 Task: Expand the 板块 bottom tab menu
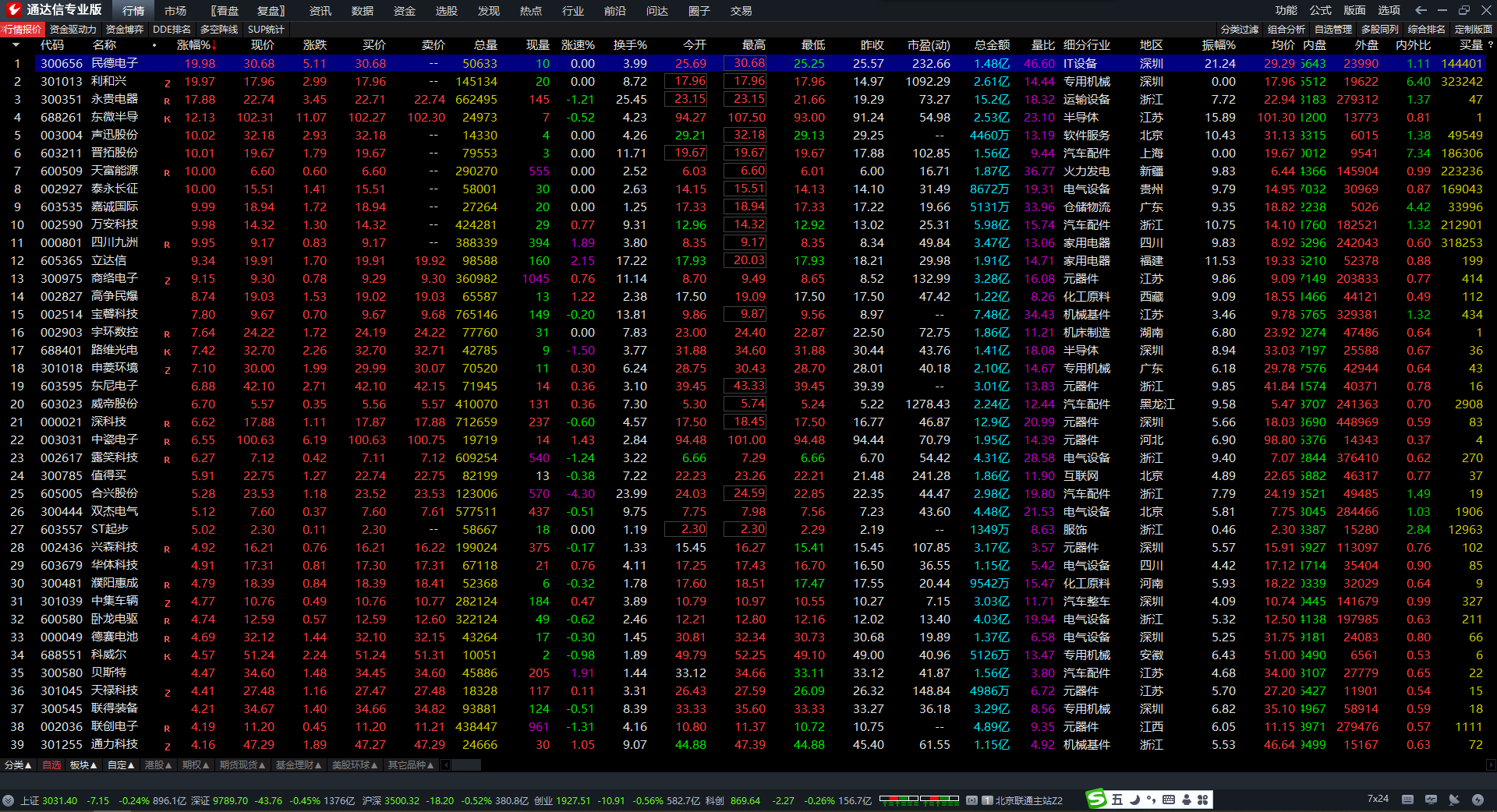(x=83, y=765)
